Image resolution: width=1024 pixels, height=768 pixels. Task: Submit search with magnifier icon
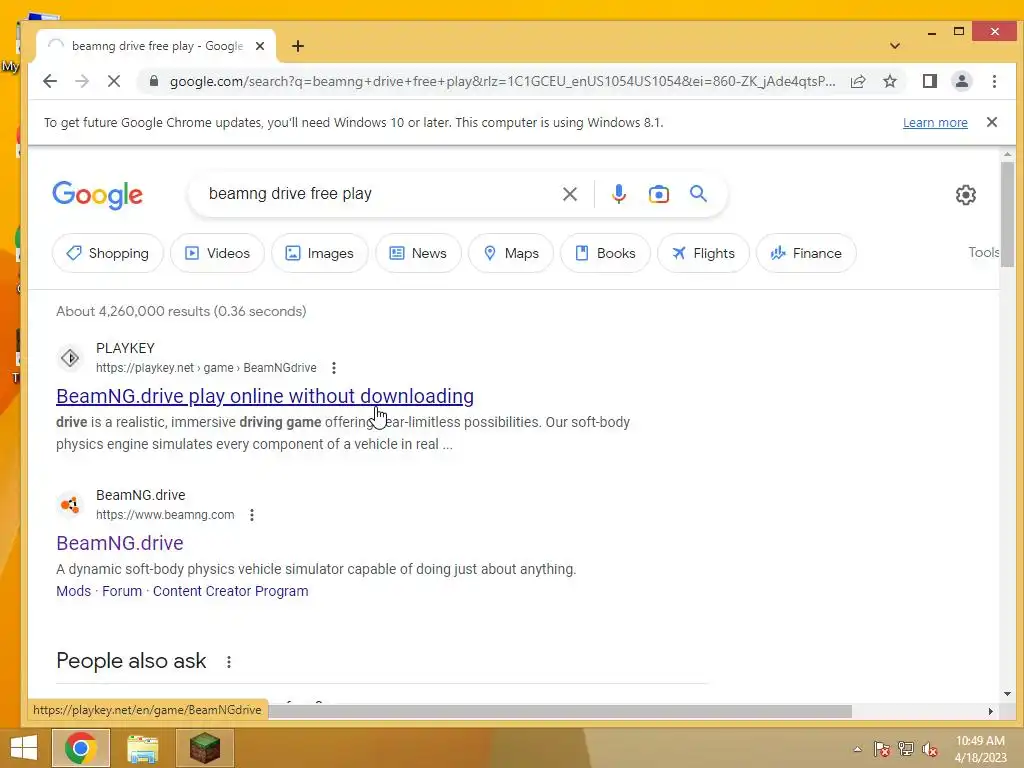click(x=698, y=194)
